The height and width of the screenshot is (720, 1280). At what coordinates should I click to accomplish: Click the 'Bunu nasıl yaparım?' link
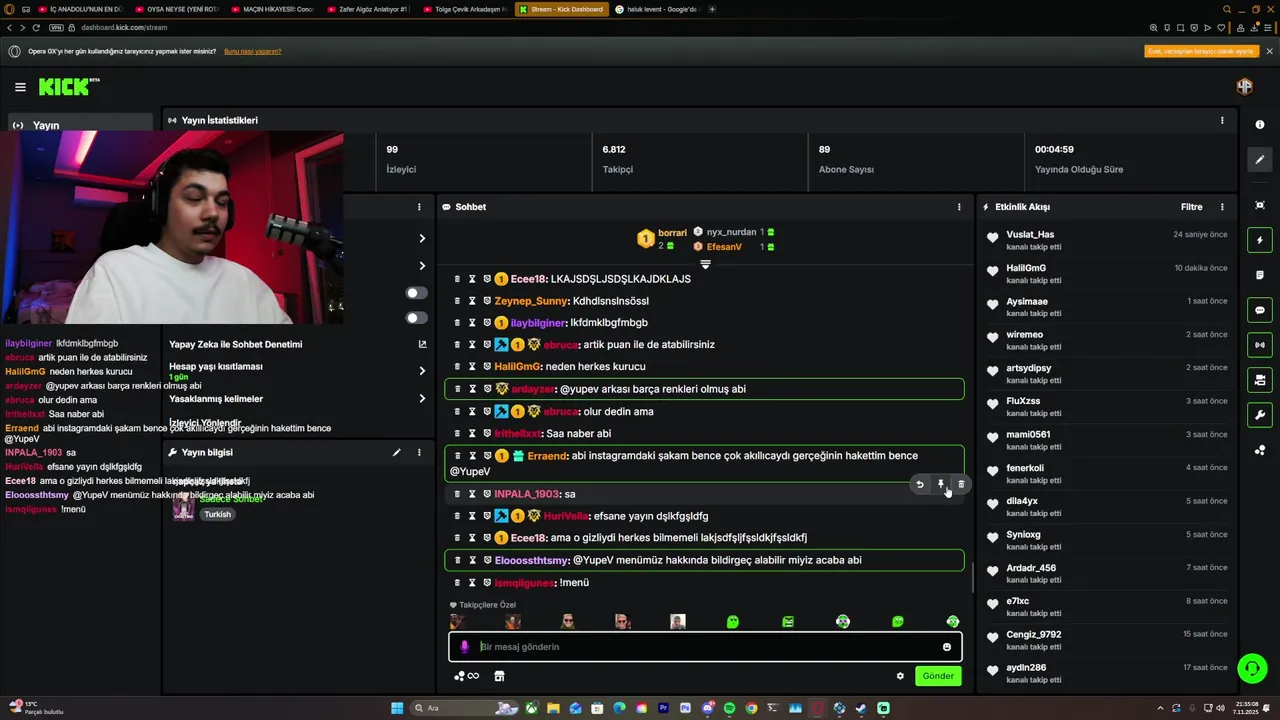253,51
